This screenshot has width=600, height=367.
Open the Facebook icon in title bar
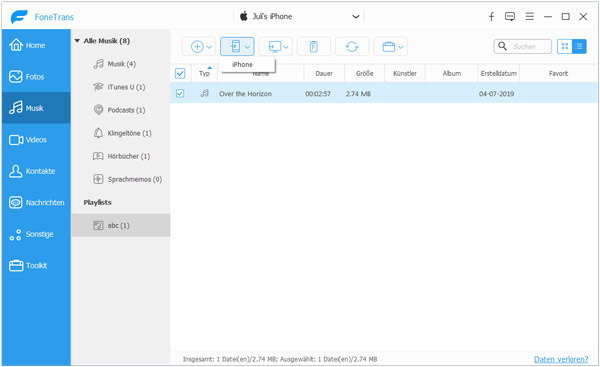pyautogui.click(x=491, y=16)
